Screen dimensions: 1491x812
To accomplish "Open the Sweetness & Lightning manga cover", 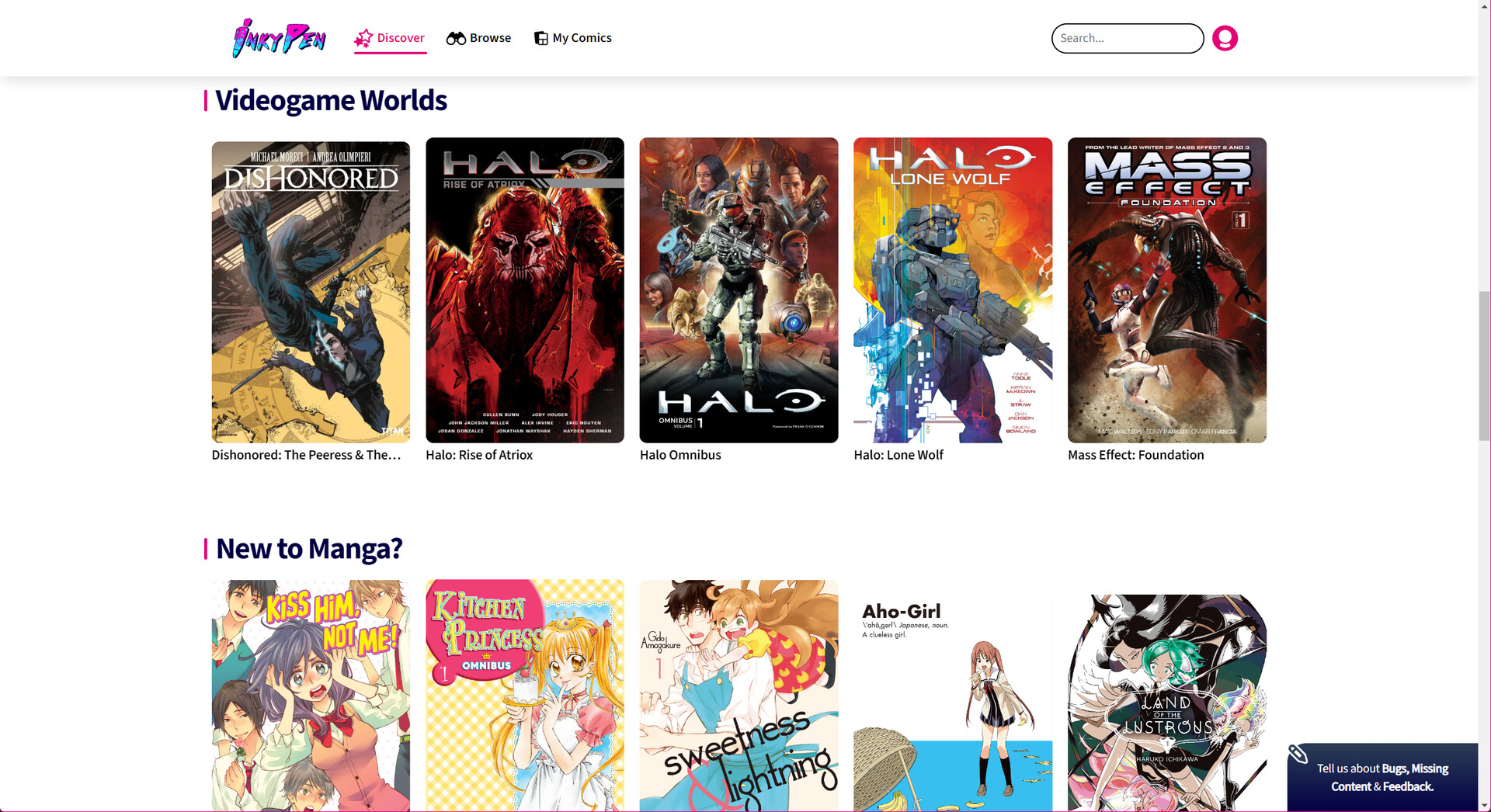I will click(739, 696).
